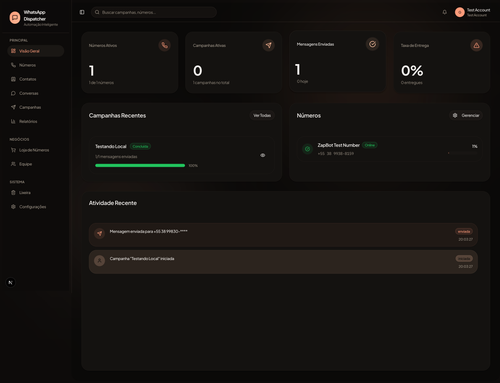Viewport: 500px width, 383px height.
Task: Click the 100% progress label
Action: click(x=193, y=166)
